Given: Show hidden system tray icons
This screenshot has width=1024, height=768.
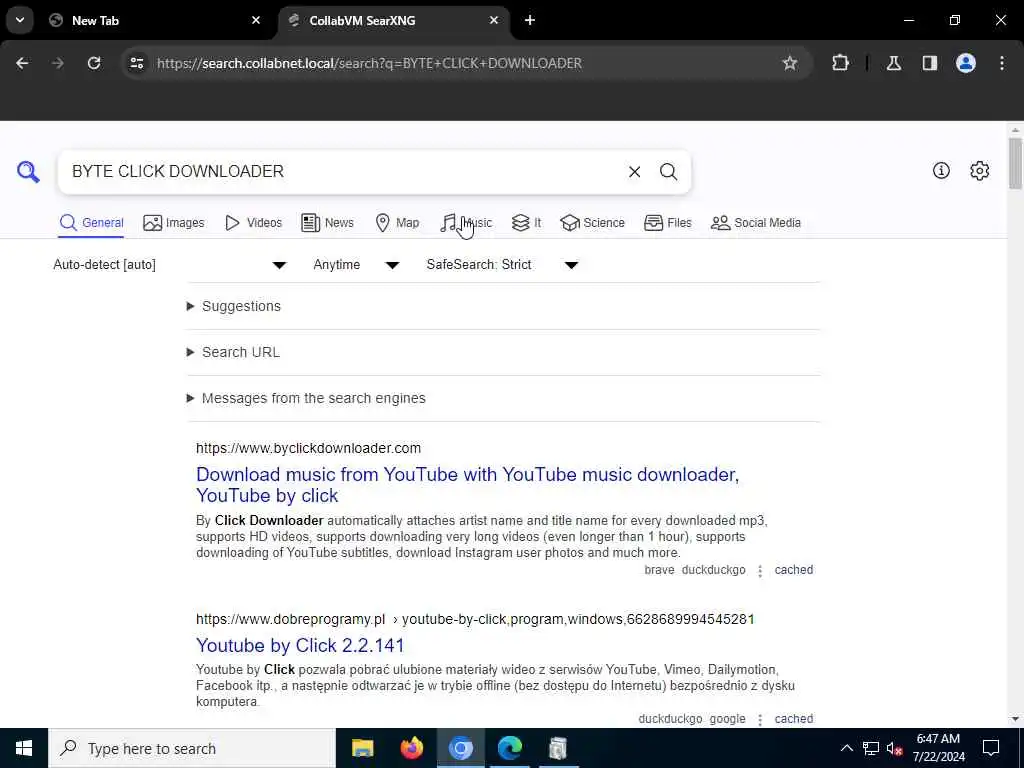Looking at the screenshot, I should 846,748.
